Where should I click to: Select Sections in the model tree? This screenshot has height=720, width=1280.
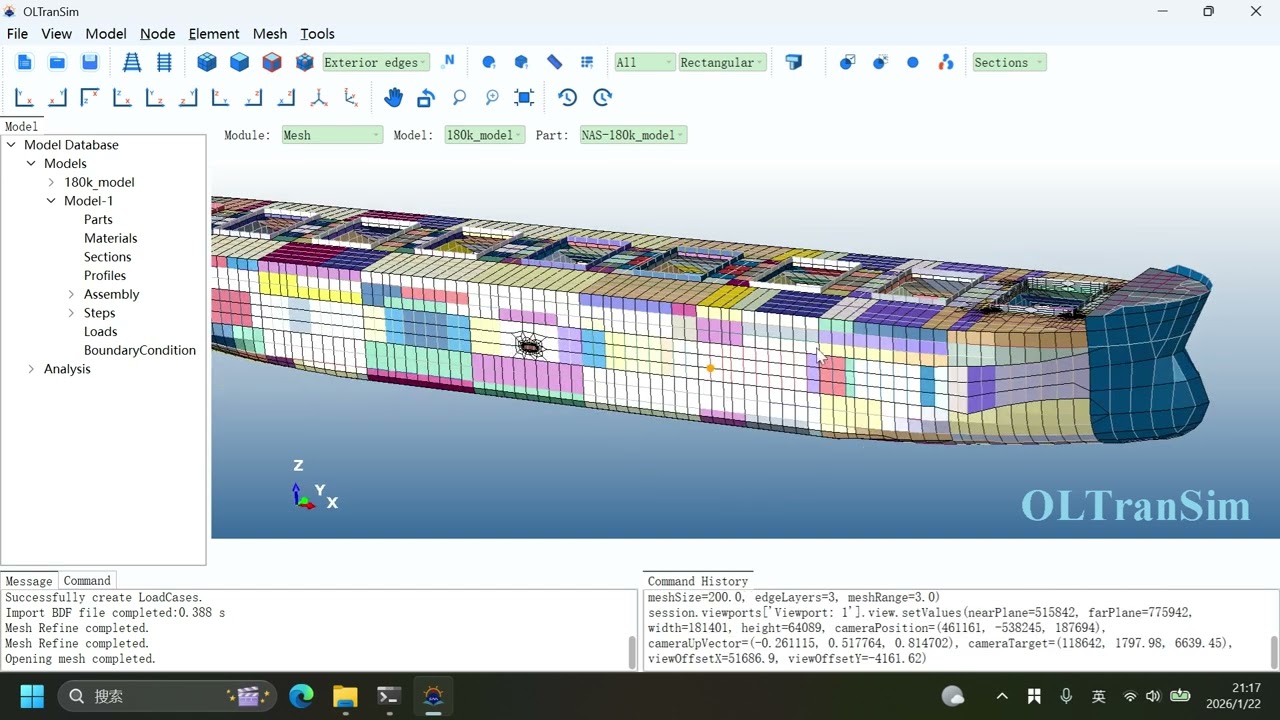click(x=108, y=257)
